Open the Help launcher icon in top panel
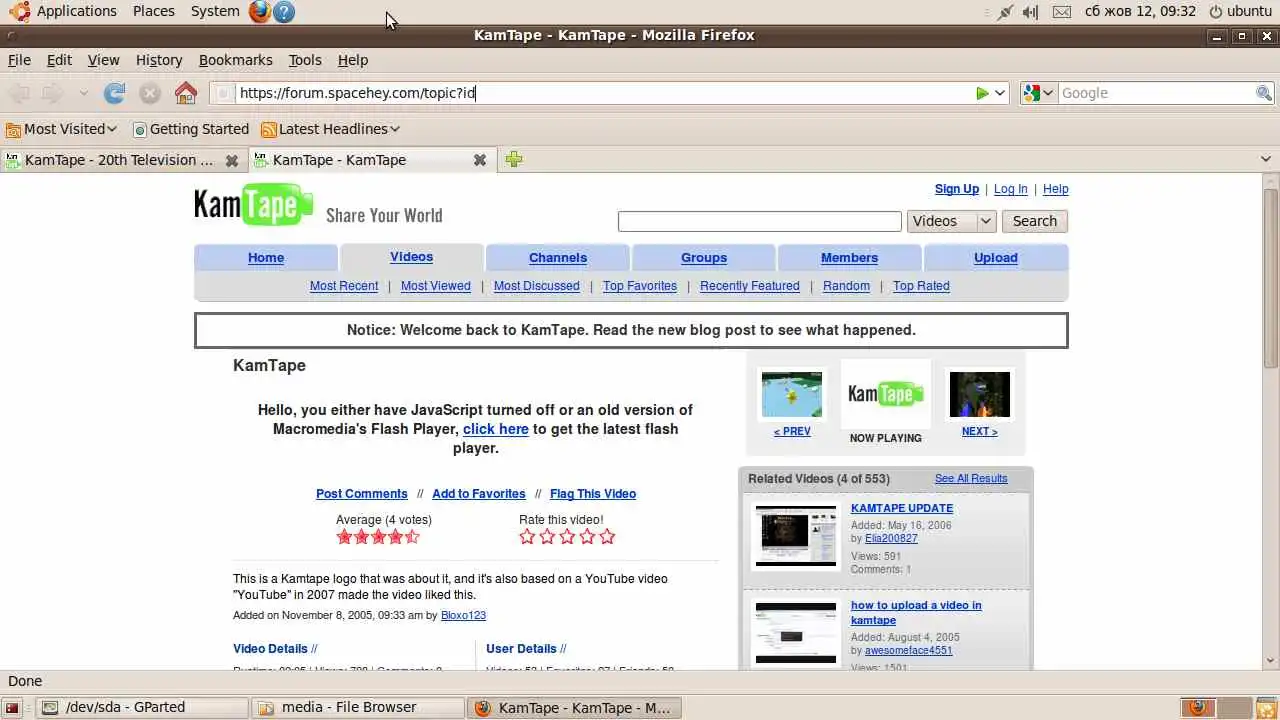Viewport: 1280px width, 720px height. [284, 12]
